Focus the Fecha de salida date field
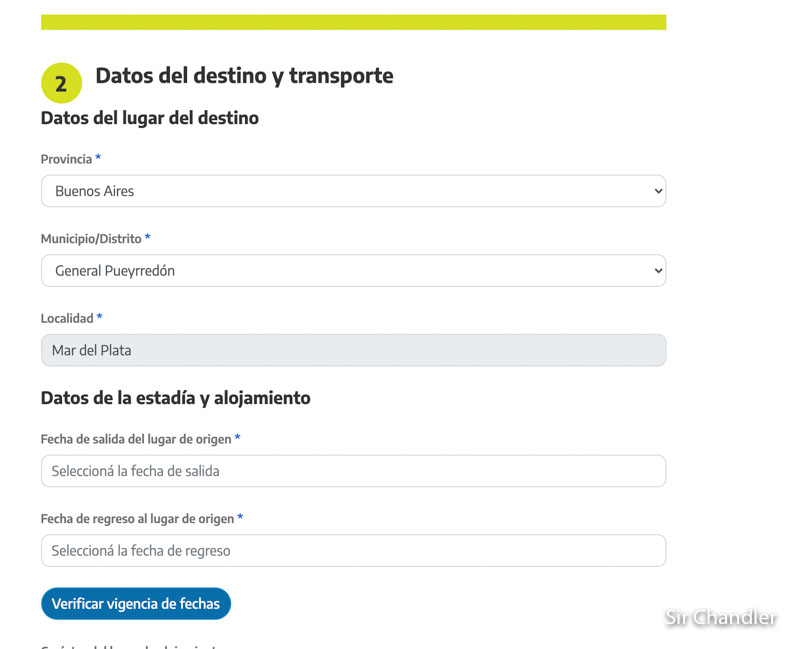This screenshot has height=649, width=800. 353,471
